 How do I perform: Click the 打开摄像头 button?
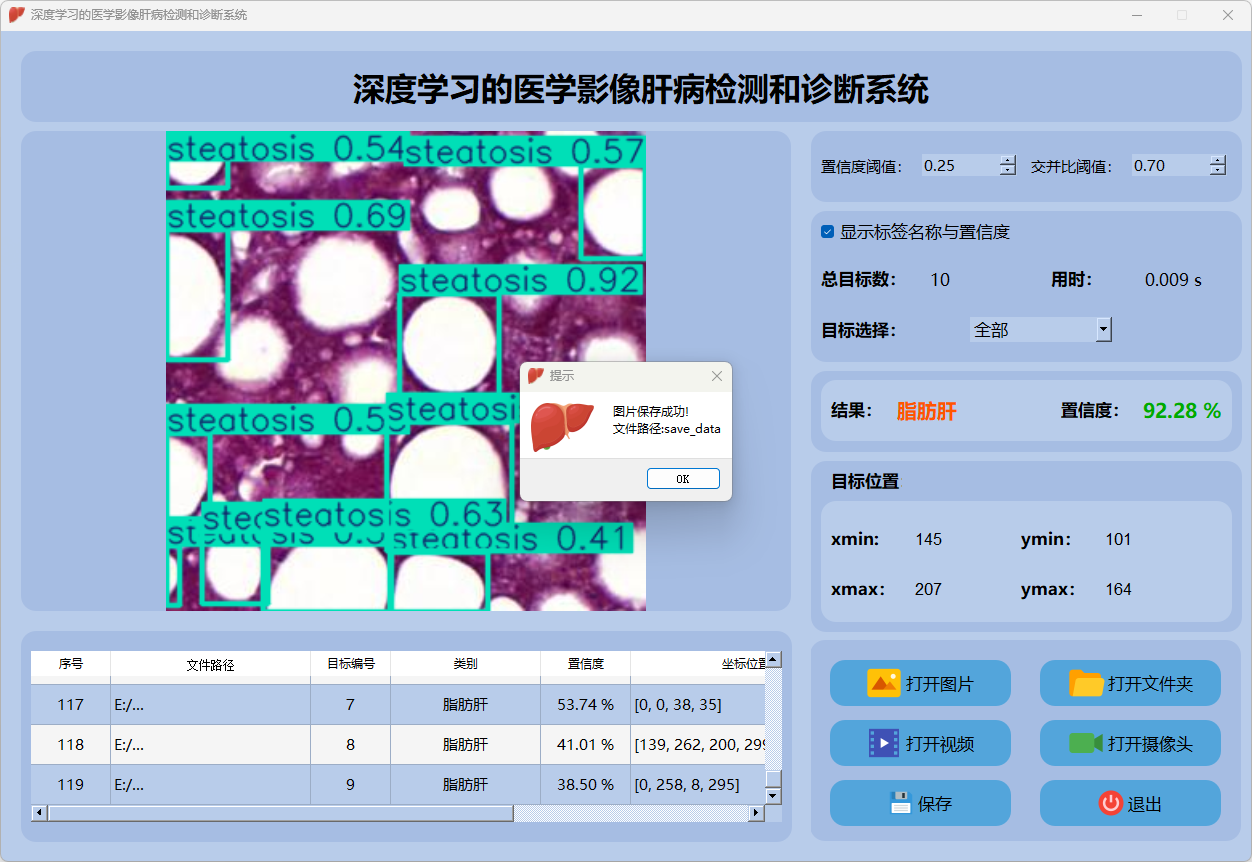pyautogui.click(x=1130, y=743)
